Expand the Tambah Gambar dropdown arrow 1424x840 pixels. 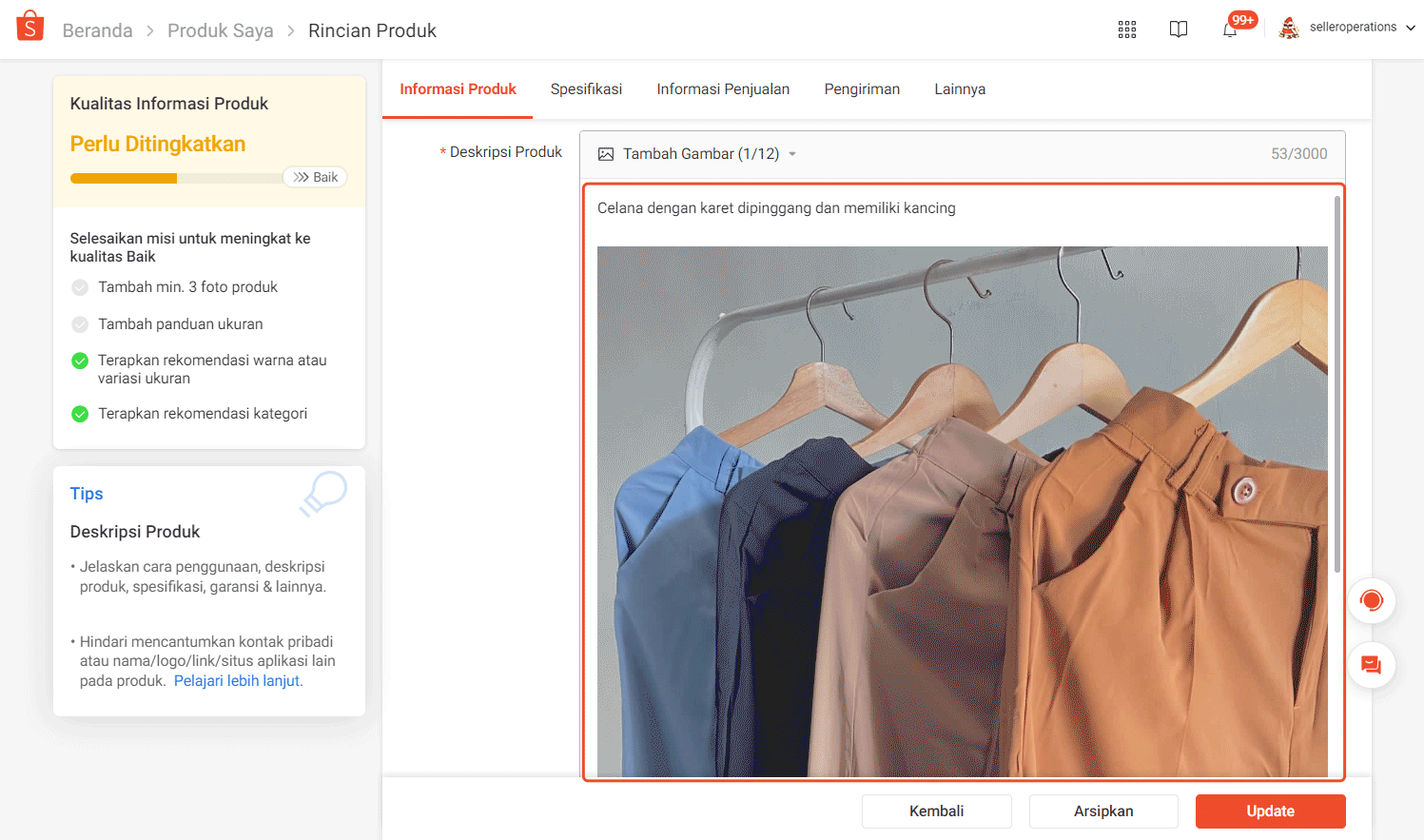pos(792,151)
